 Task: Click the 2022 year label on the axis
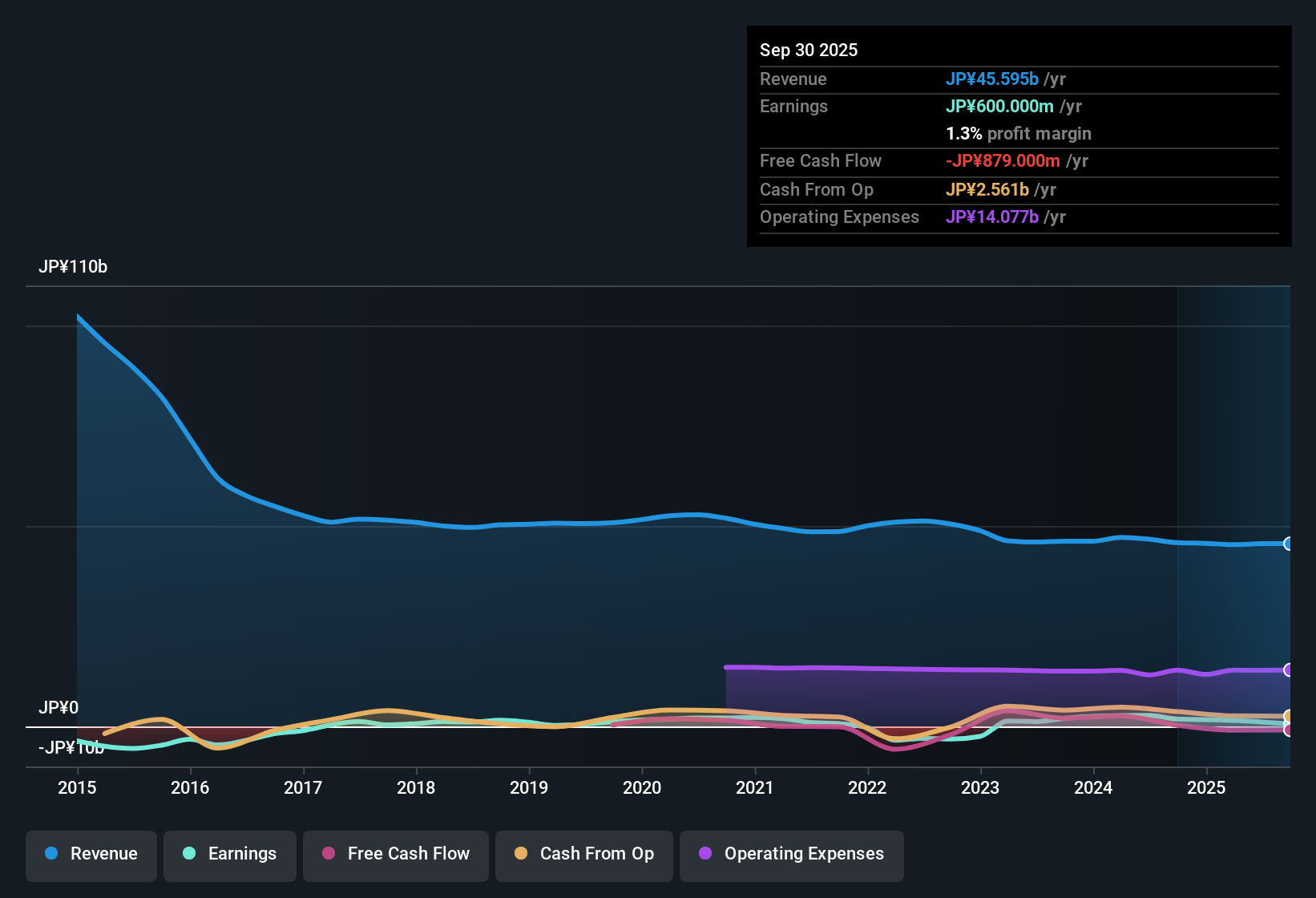coord(868,788)
